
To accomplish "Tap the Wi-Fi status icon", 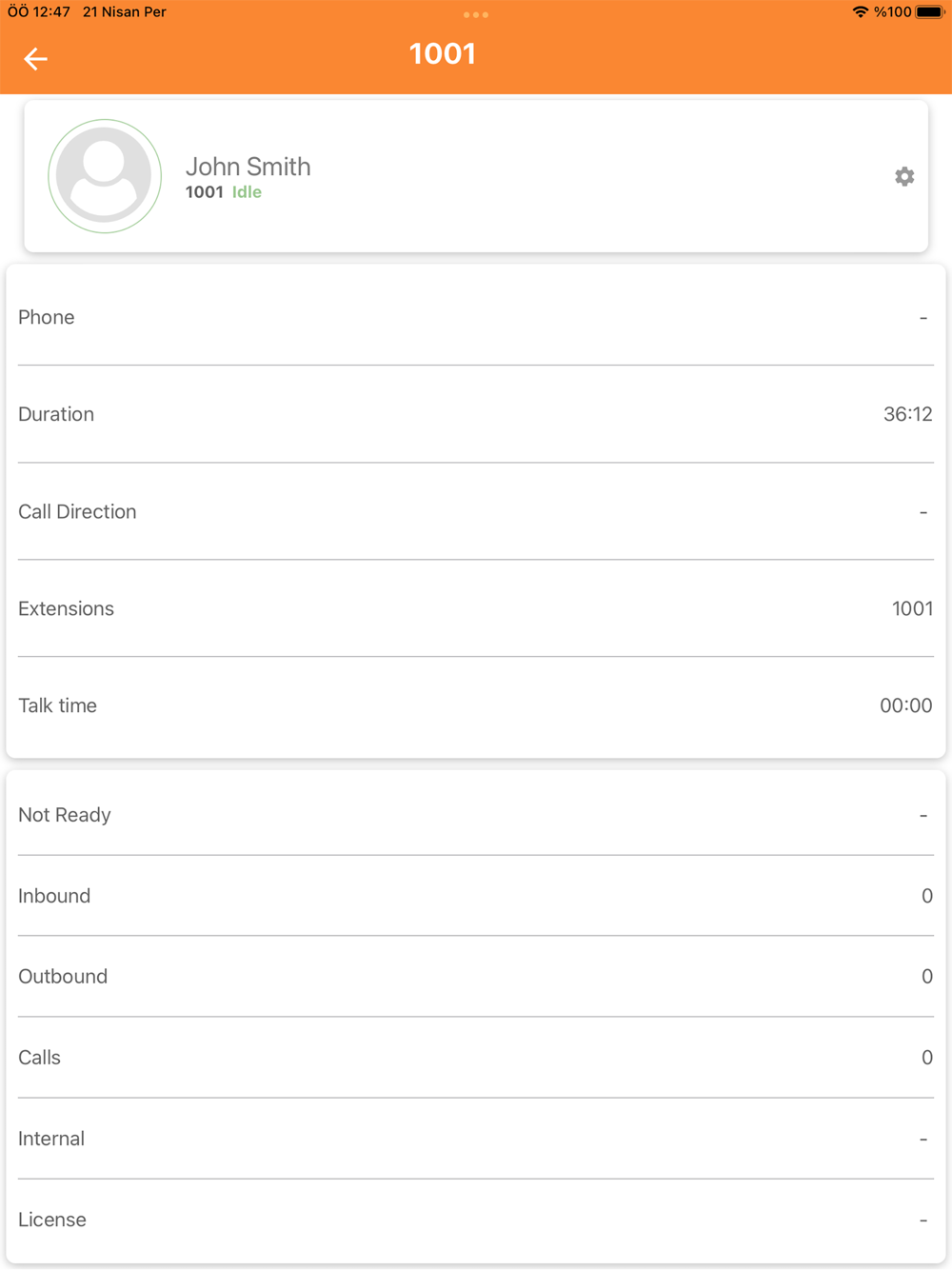I will (860, 12).
